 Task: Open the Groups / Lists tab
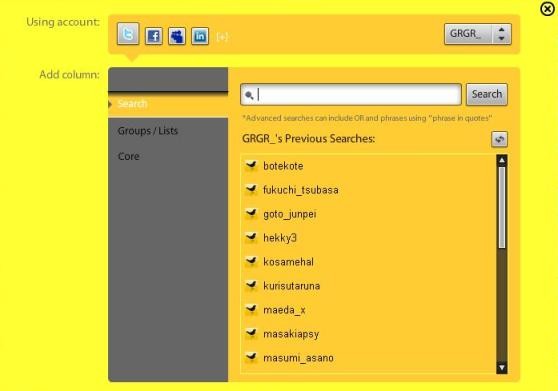(x=148, y=131)
